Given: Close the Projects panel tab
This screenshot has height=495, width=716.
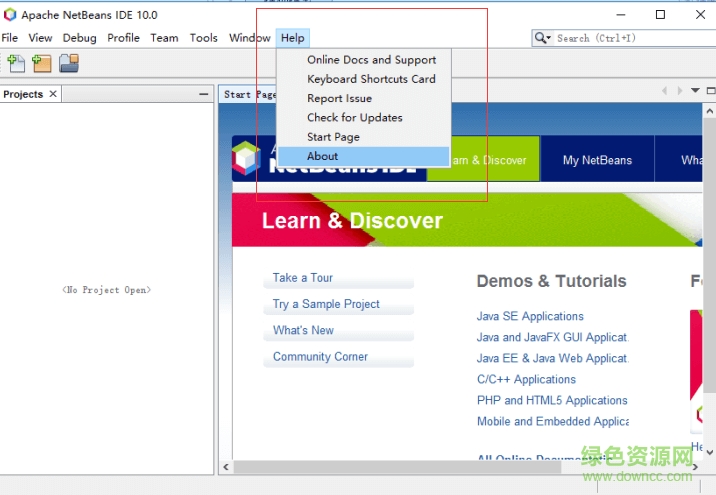Looking at the screenshot, I should (x=53, y=94).
